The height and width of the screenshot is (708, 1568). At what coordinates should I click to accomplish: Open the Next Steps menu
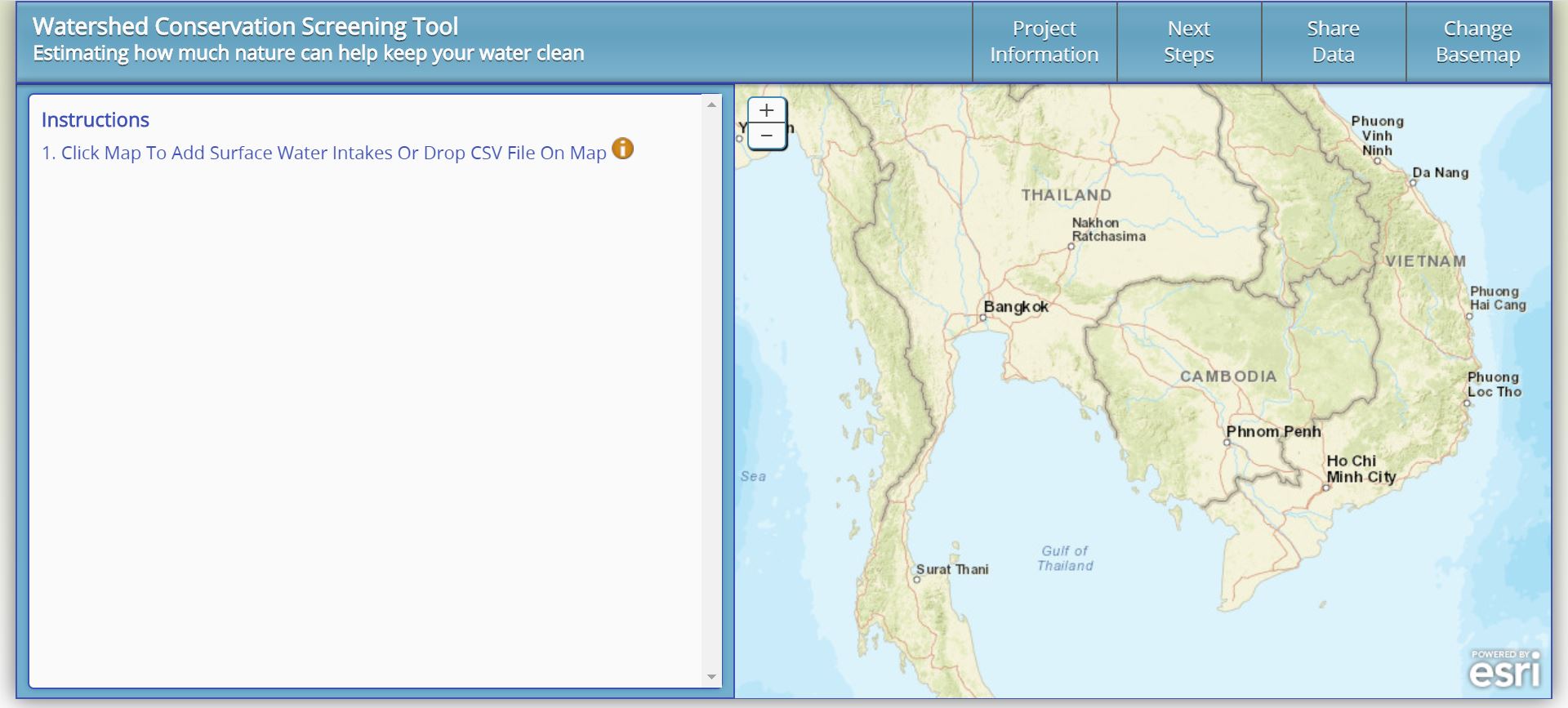pos(1188,42)
